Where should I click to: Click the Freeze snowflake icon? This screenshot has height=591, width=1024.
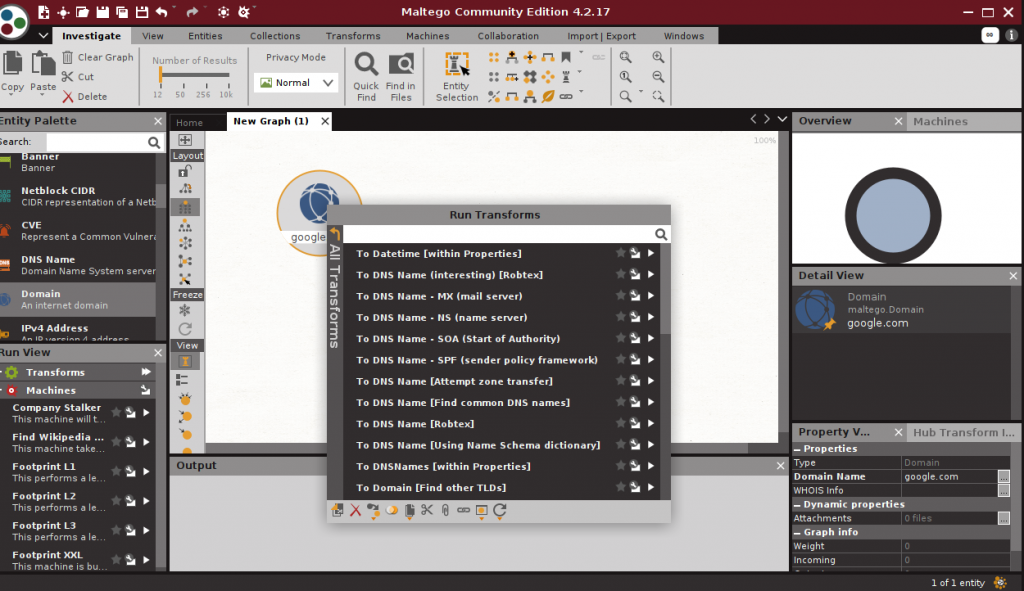pyautogui.click(x=185, y=310)
